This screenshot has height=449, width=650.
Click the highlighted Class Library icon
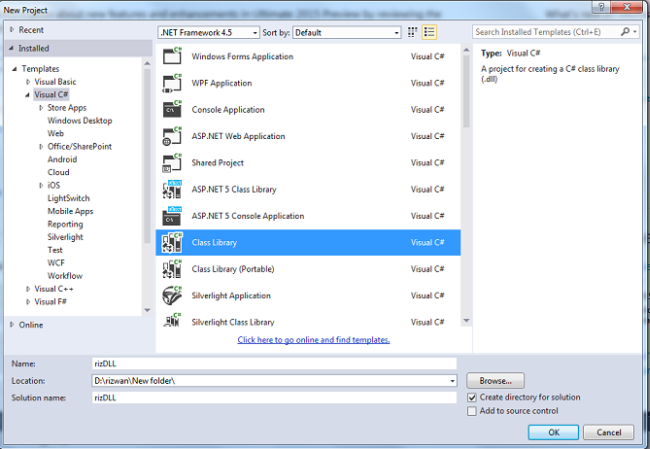click(x=172, y=243)
